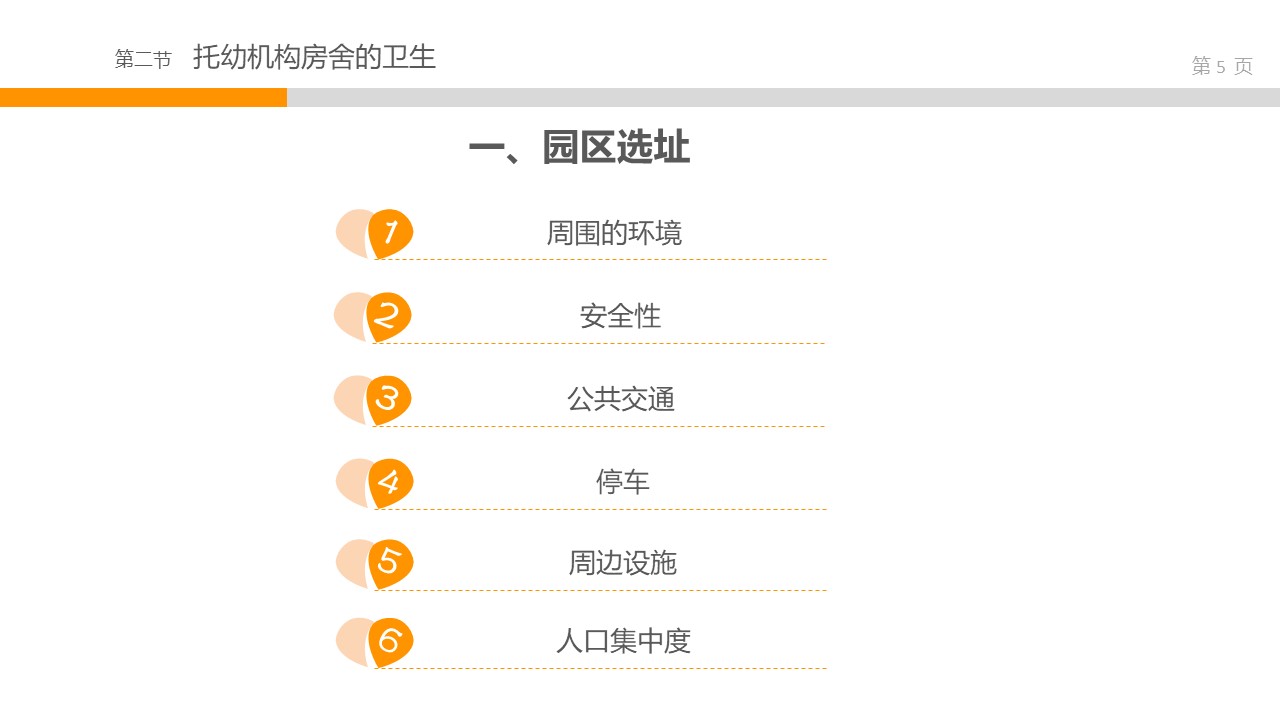1280x720 pixels.
Task: Click the 人口集中度 text
Action: [623, 641]
